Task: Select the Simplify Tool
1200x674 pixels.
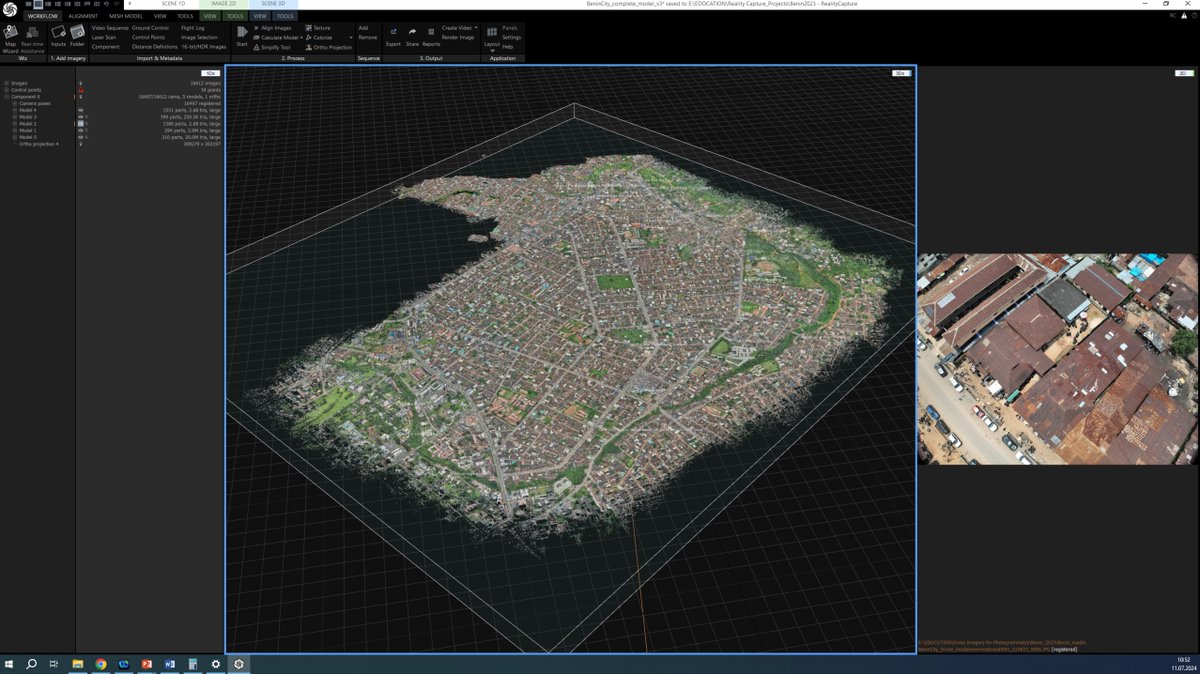Action: [271, 47]
